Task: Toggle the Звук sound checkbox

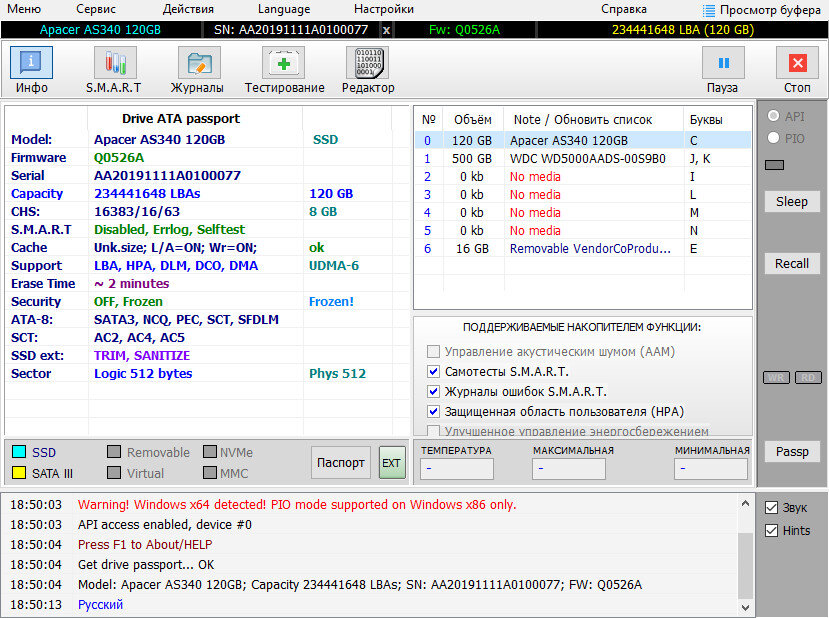Action: (771, 508)
